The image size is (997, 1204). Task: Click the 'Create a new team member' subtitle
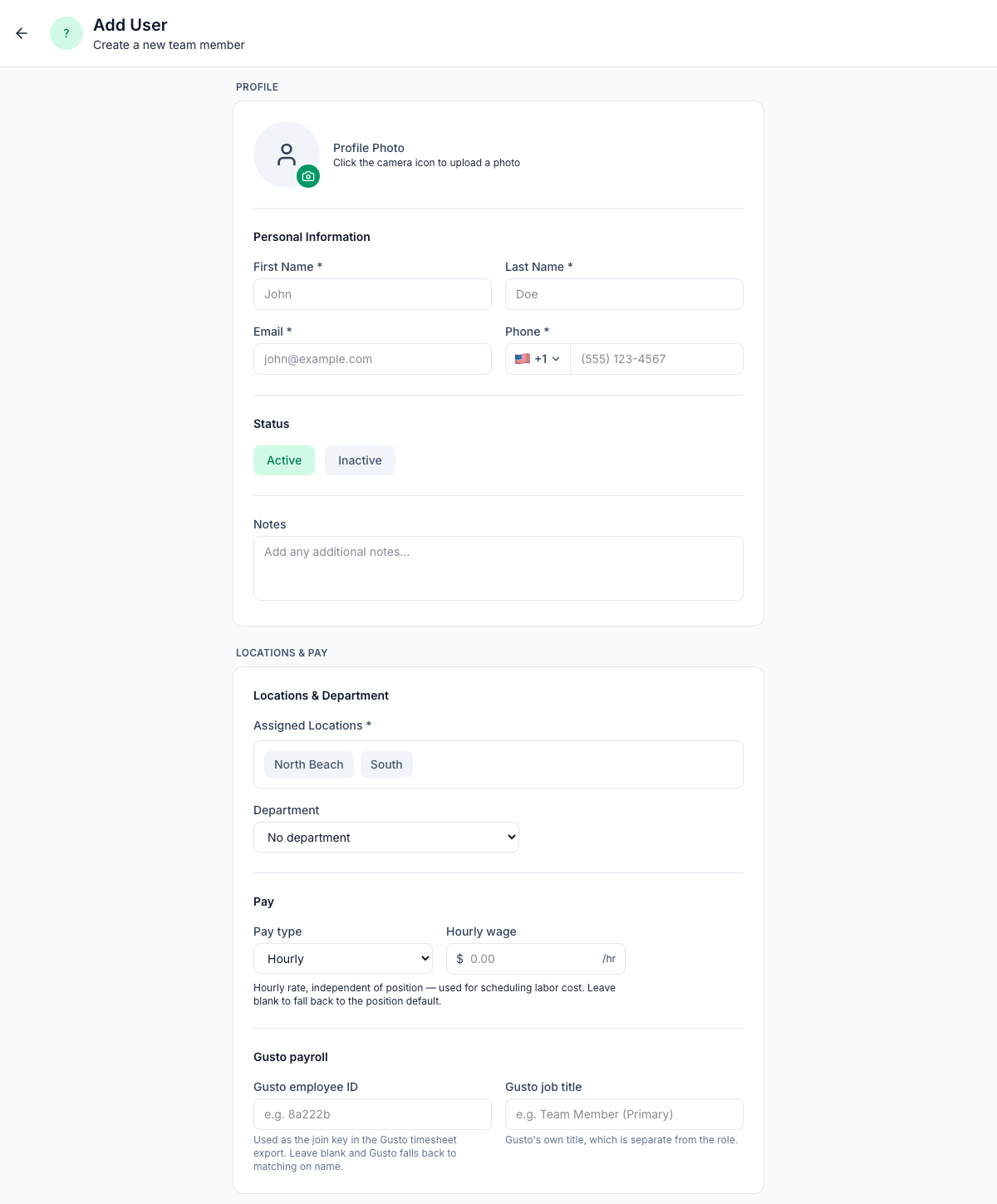pyautogui.click(x=169, y=45)
